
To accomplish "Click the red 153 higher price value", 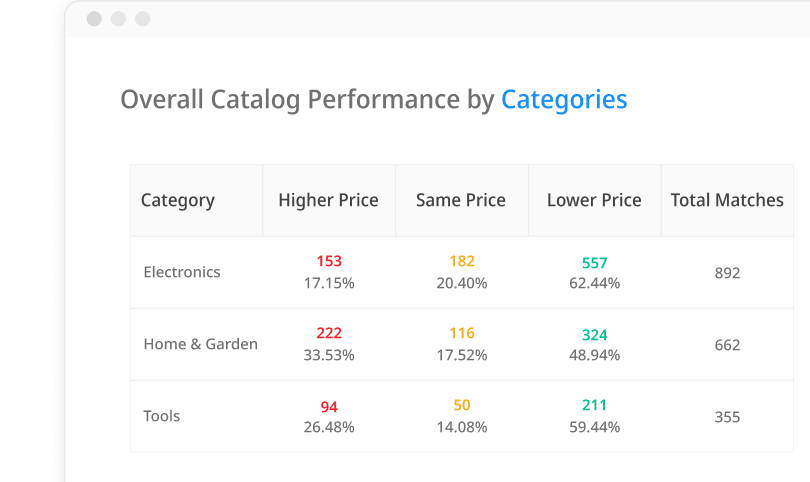I will [x=329, y=262].
